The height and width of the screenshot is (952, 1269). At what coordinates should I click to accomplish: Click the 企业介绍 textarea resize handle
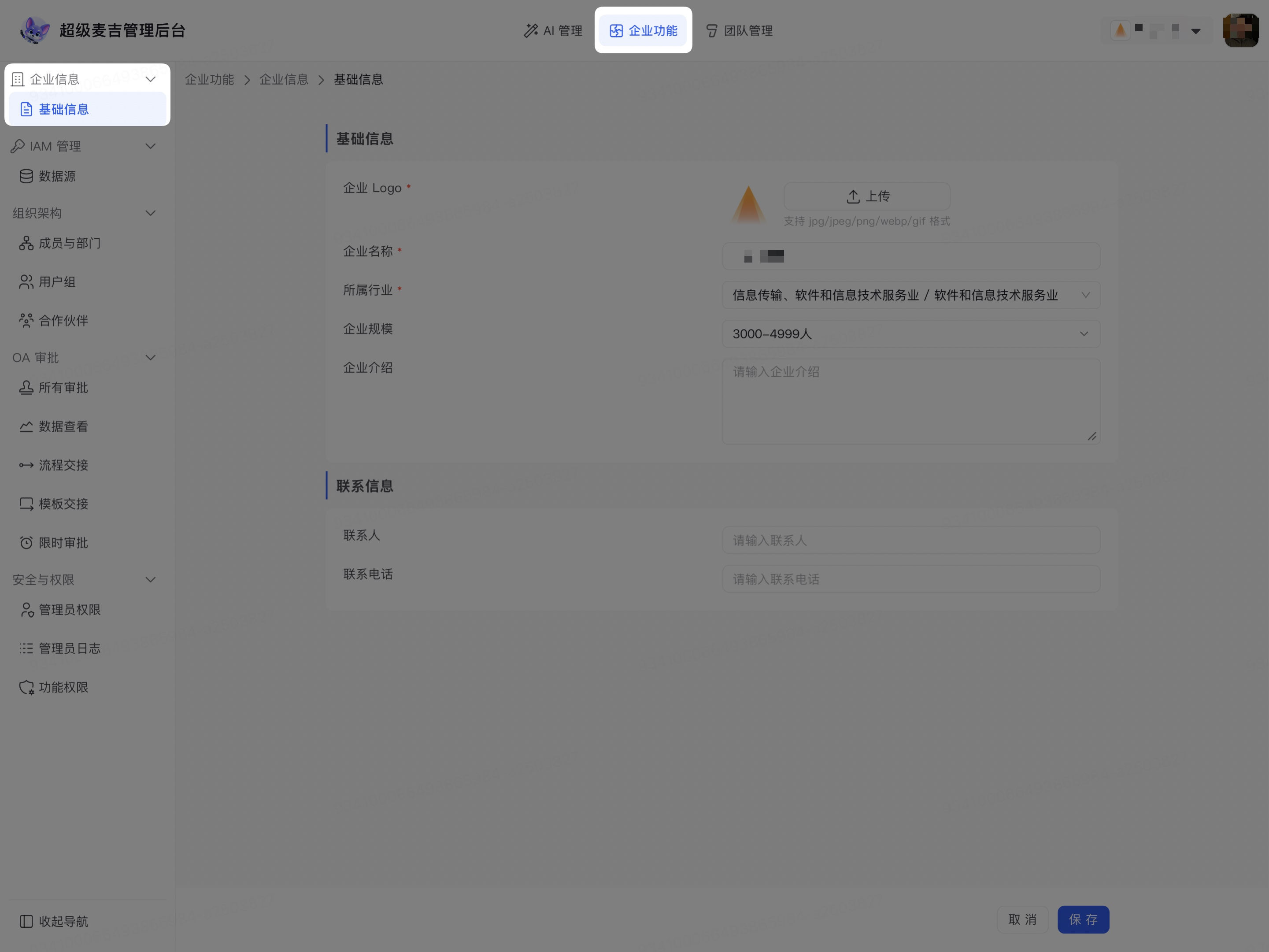1092,437
